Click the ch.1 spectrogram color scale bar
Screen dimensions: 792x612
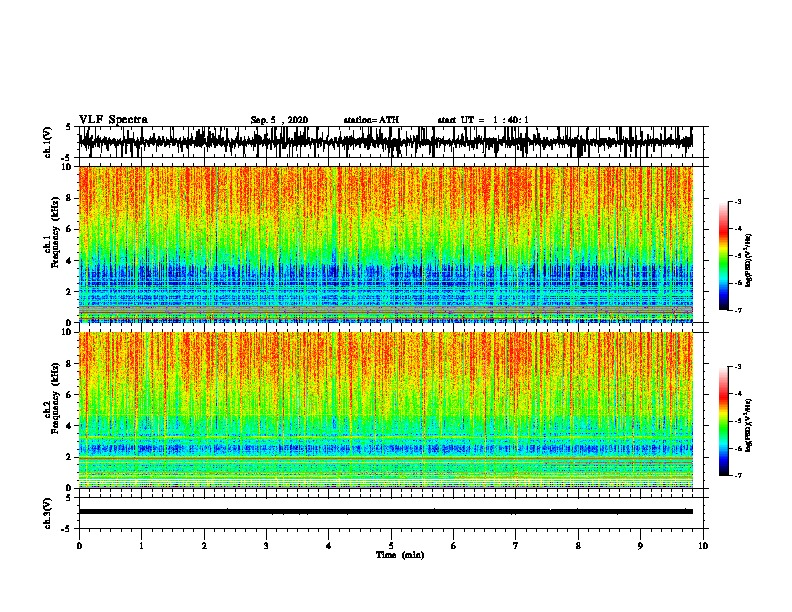point(724,256)
